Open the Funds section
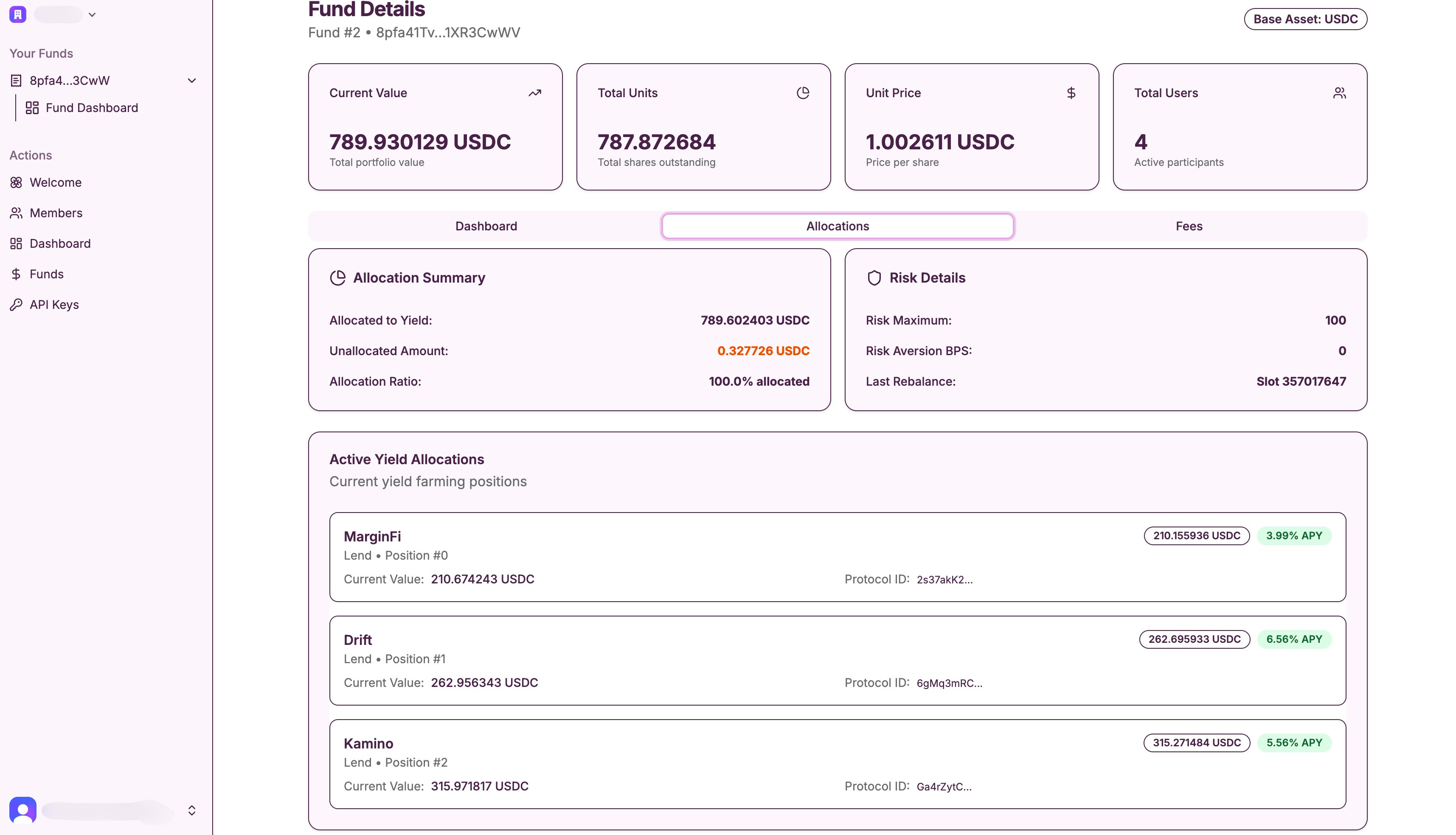This screenshot has height=835, width=1456. pos(46,274)
